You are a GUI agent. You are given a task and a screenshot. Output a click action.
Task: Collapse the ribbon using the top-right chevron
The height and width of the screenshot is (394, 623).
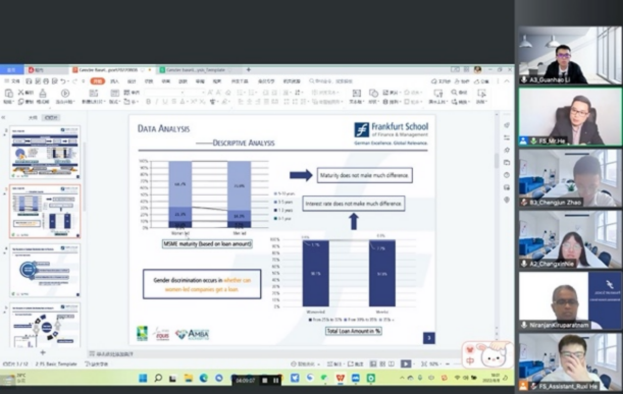click(507, 81)
